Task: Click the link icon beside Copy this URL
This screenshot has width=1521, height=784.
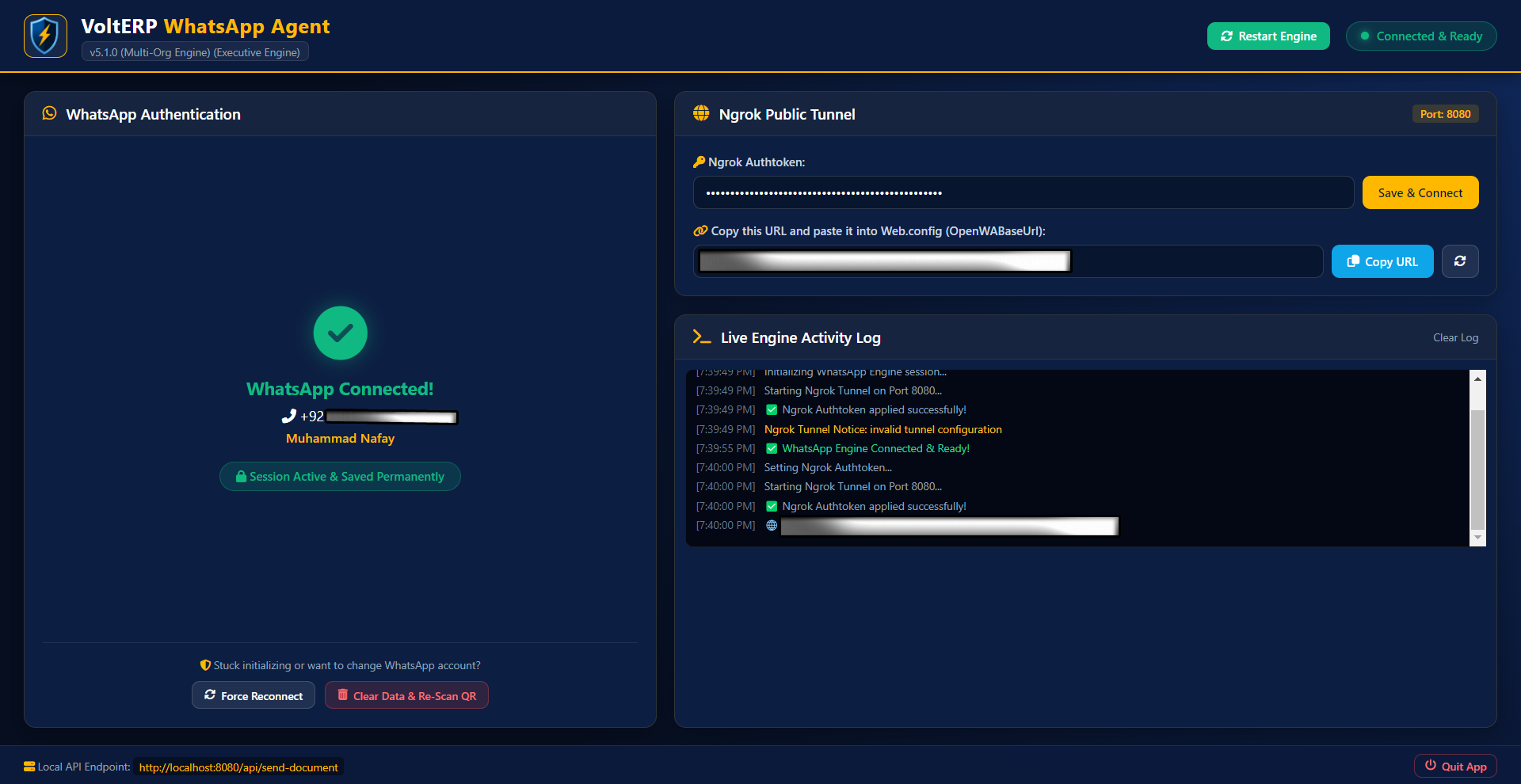Action: click(x=700, y=231)
